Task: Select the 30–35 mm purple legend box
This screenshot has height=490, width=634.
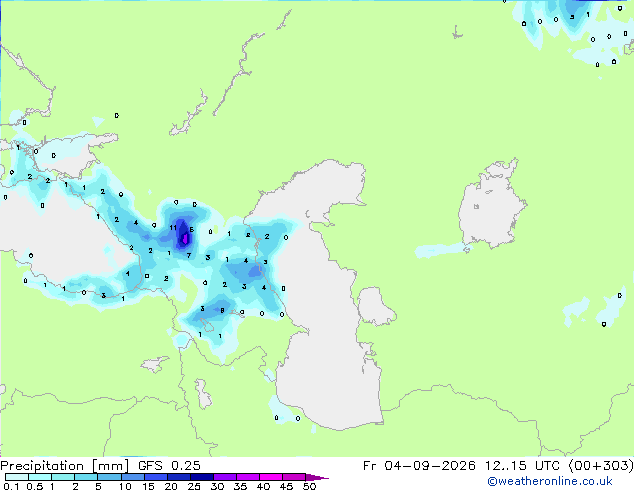Action: tap(224, 477)
